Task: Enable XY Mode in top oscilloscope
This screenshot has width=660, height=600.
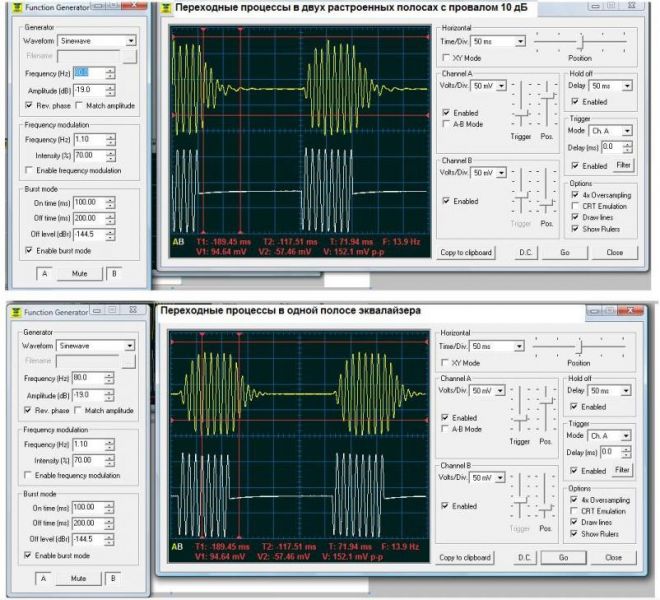Action: (446, 58)
